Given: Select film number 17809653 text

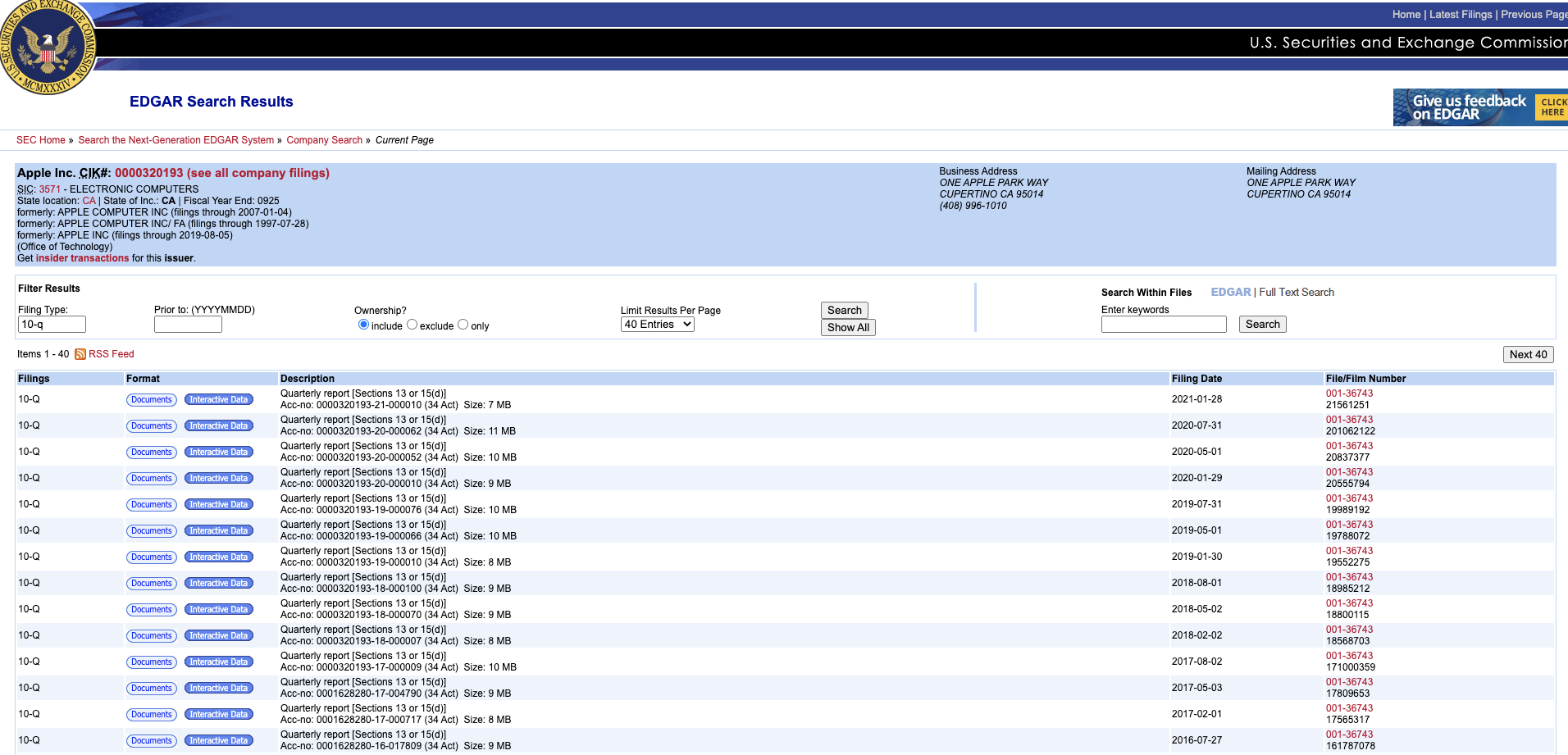Looking at the screenshot, I should tap(1347, 694).
